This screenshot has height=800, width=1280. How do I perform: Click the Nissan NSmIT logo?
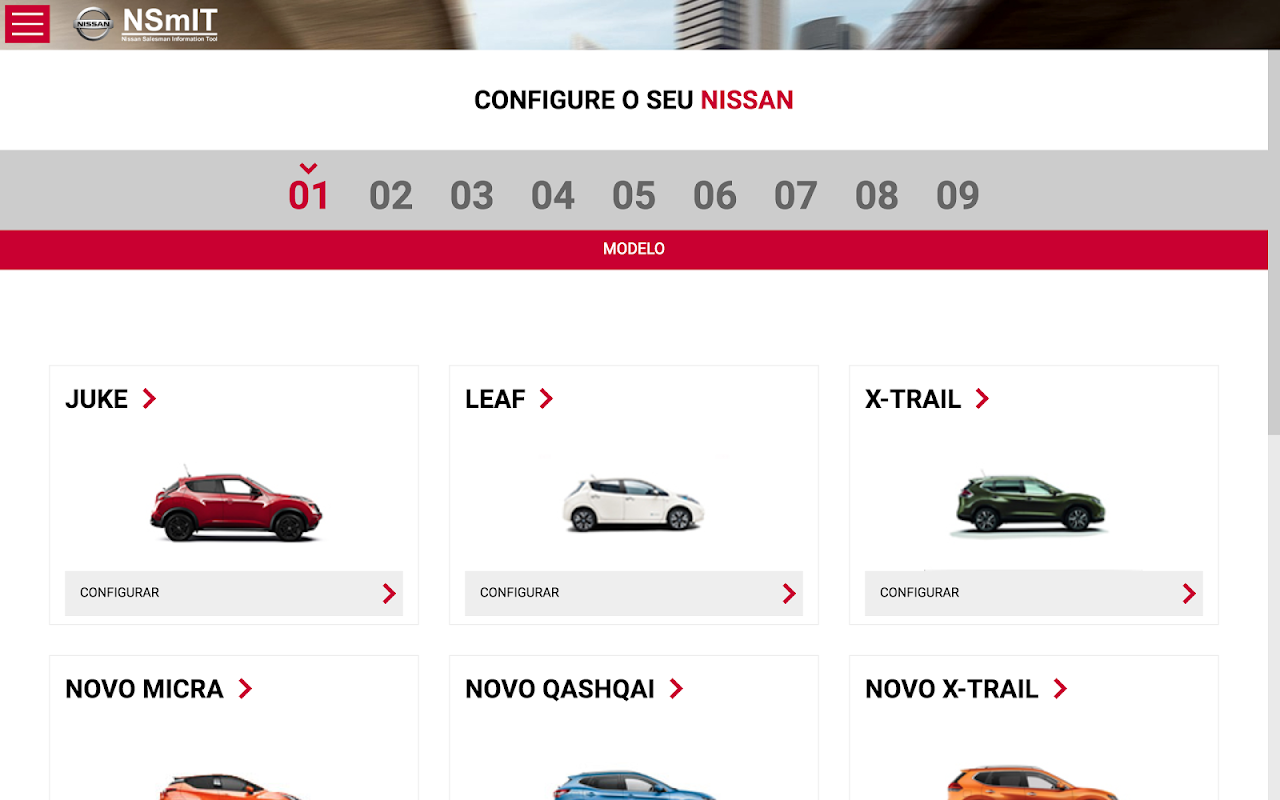pyautogui.click(x=146, y=24)
